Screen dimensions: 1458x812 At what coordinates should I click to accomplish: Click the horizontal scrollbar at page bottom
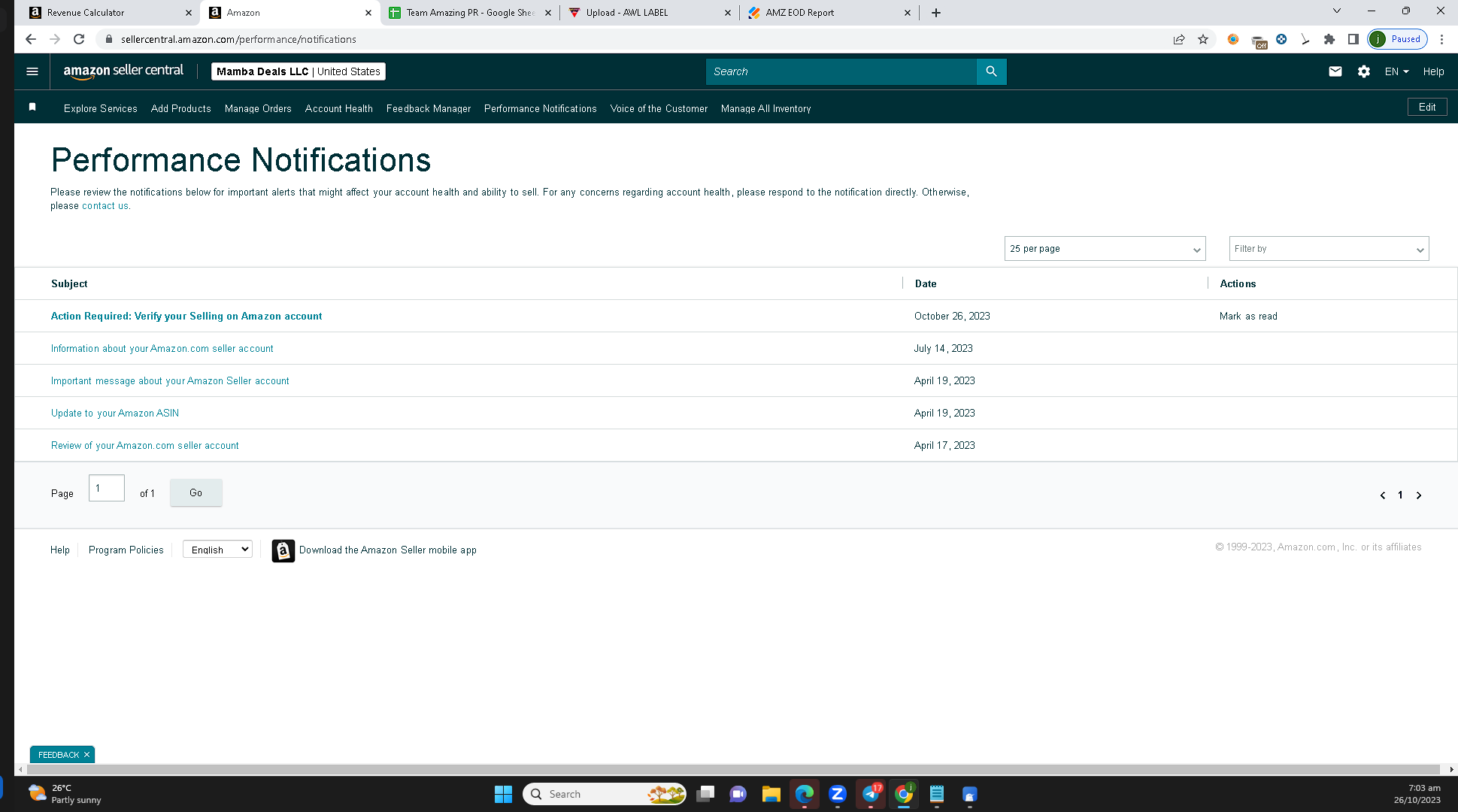point(733,769)
